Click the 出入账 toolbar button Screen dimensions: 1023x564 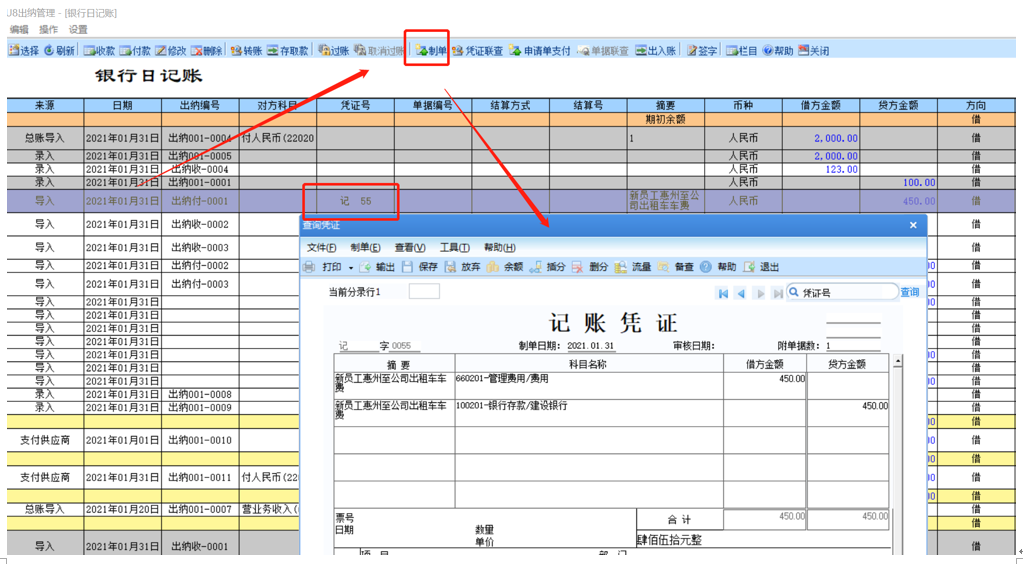(x=656, y=50)
